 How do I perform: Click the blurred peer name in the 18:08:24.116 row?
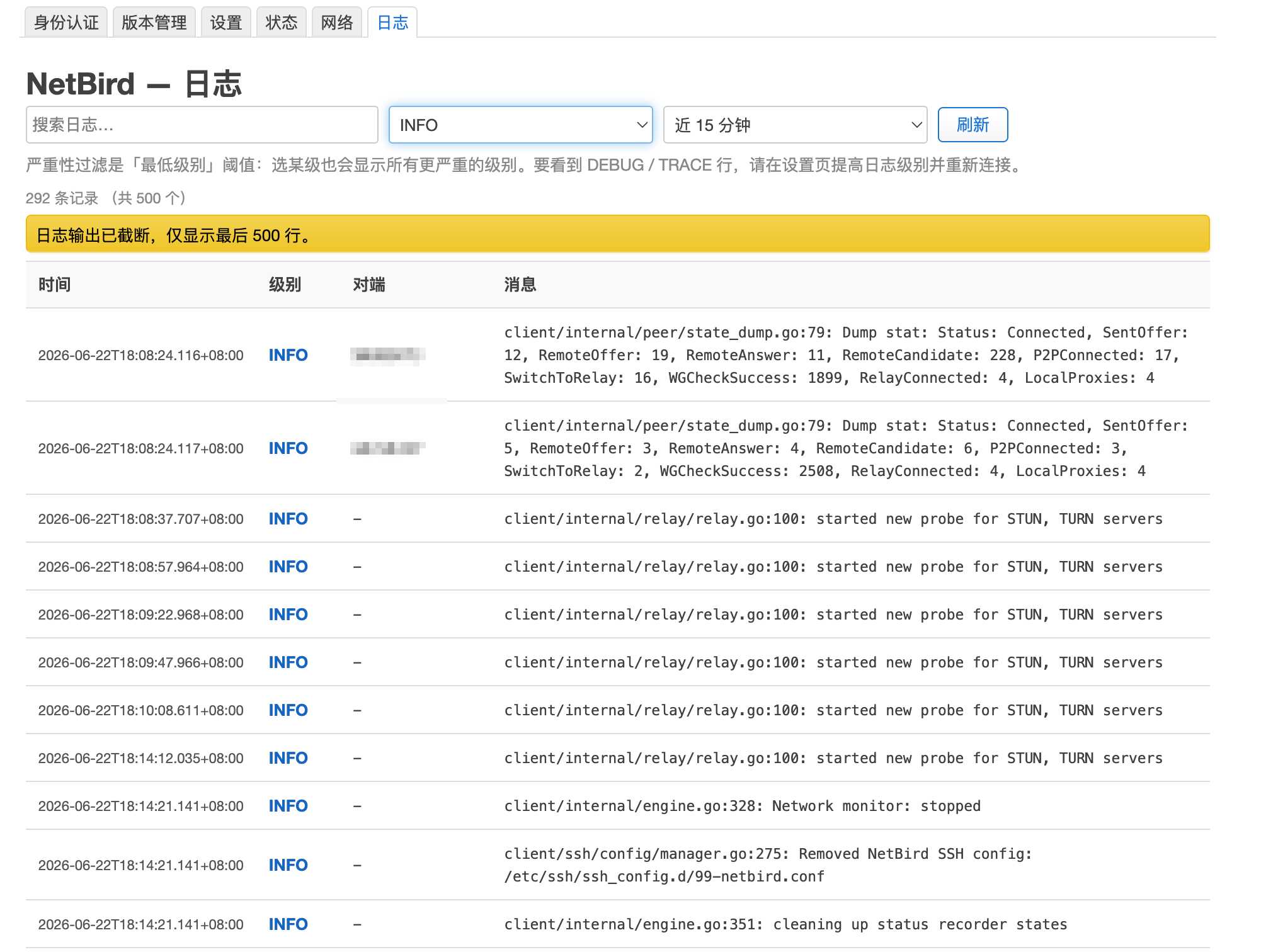point(388,356)
